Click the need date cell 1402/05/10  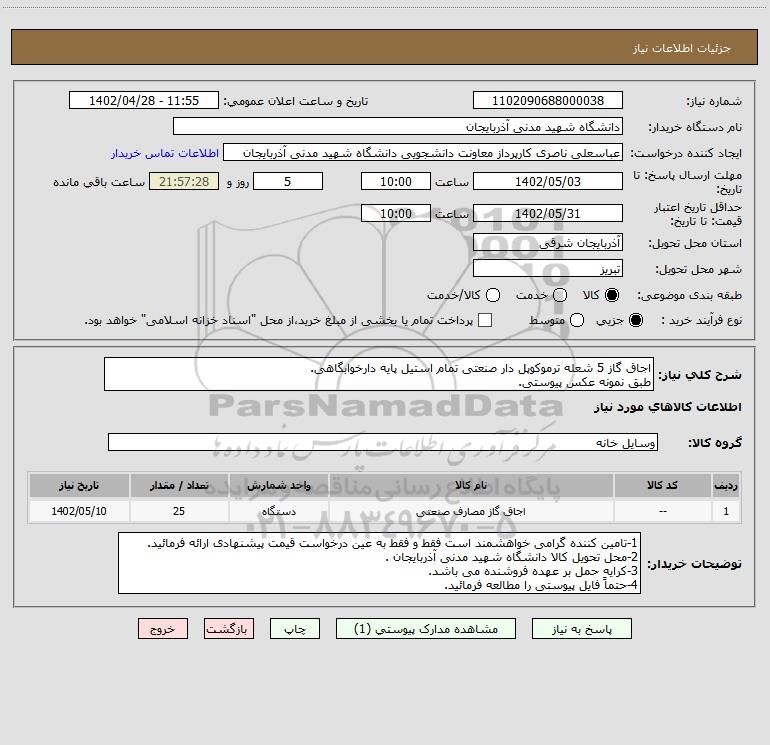[79, 511]
